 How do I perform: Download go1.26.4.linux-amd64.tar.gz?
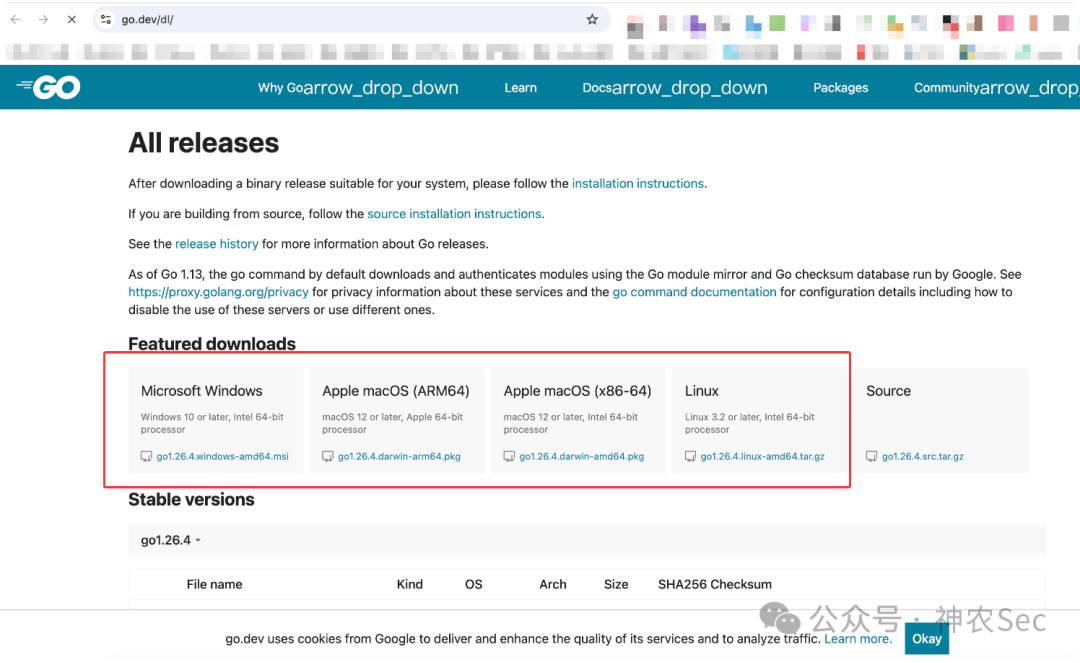762,456
